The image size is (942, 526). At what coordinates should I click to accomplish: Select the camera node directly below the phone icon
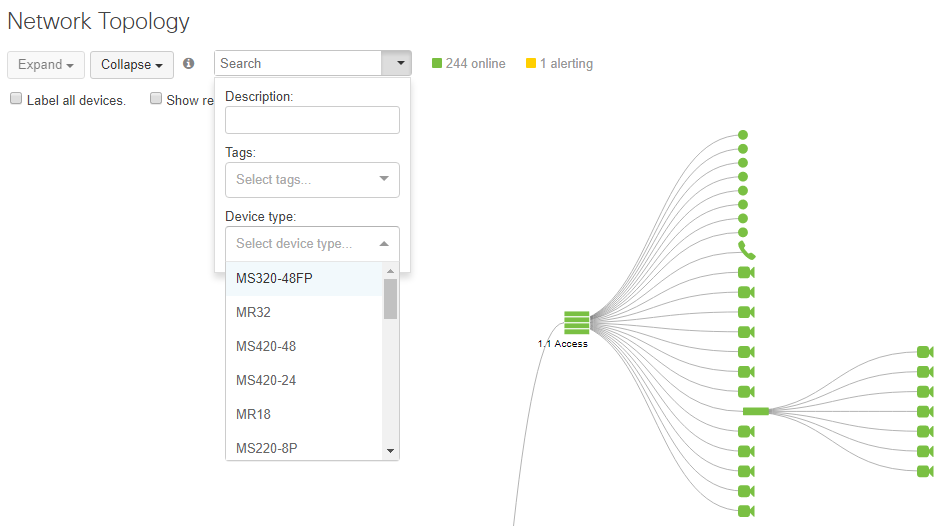[x=746, y=273]
